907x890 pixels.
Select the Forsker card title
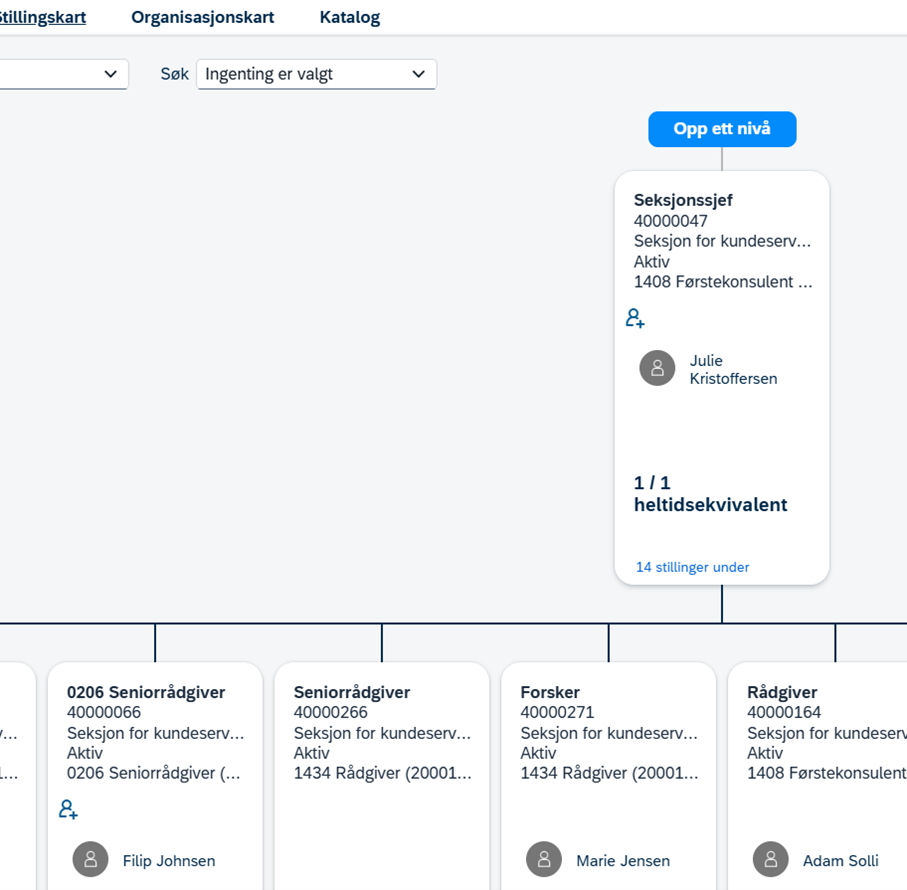point(550,692)
